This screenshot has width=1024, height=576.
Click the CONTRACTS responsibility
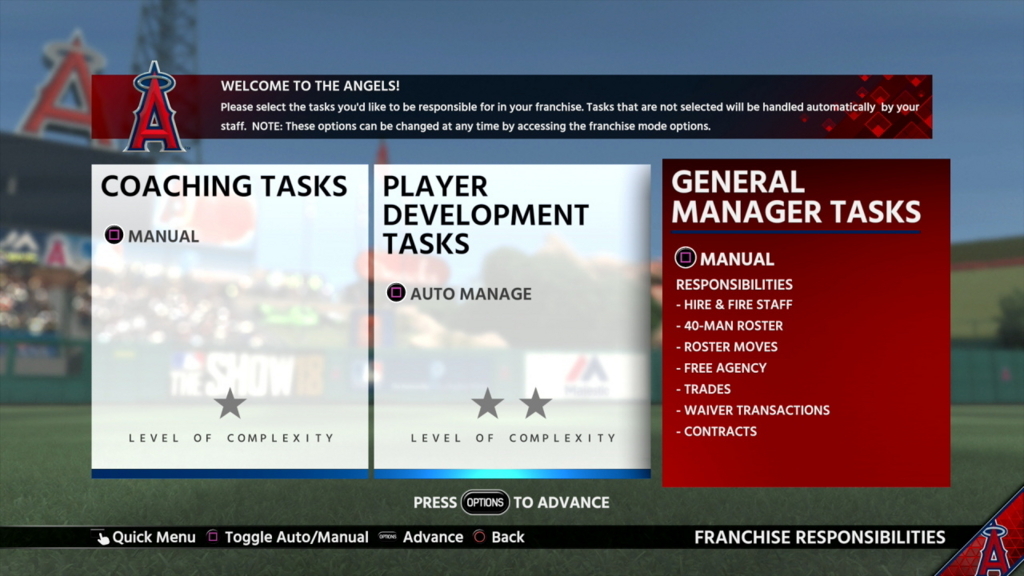pyautogui.click(x=716, y=431)
